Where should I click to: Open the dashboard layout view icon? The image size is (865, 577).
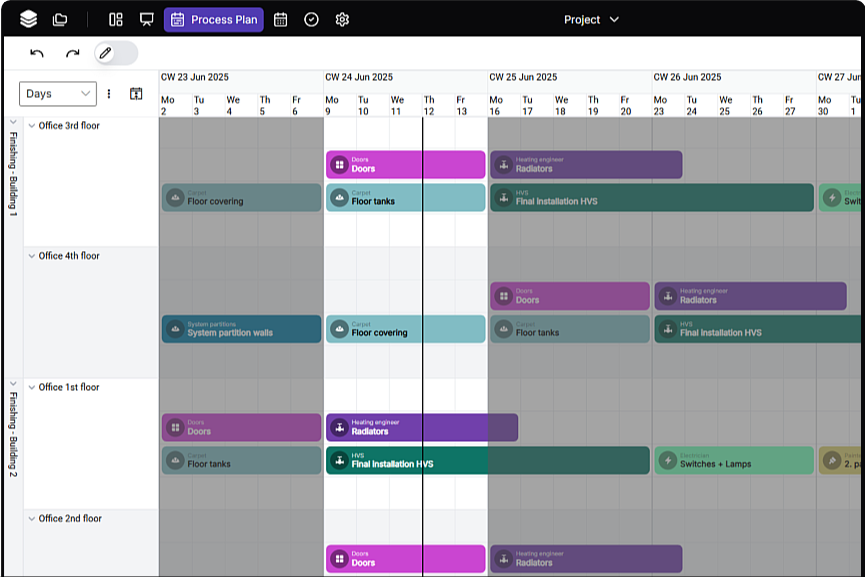(116, 19)
